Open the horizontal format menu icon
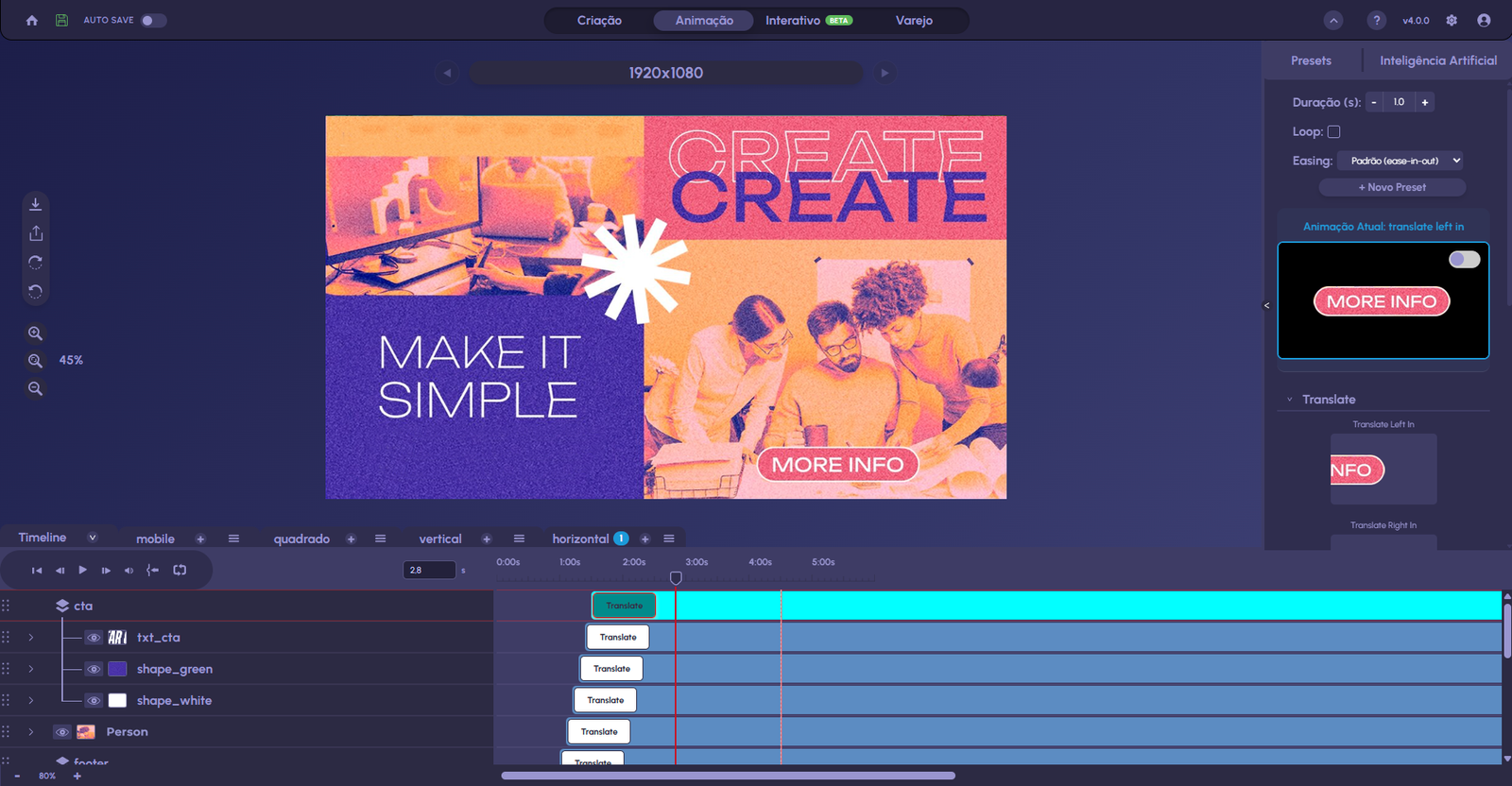Screen dimensions: 1512x786 (669, 538)
